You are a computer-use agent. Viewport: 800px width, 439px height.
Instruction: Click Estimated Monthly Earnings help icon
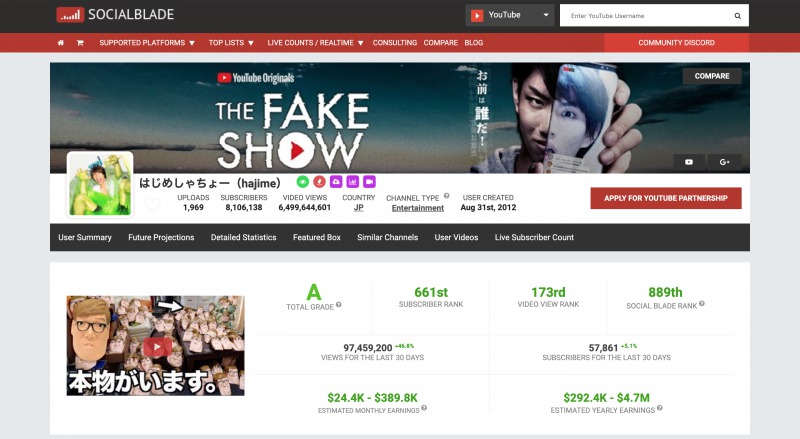pyautogui.click(x=424, y=408)
